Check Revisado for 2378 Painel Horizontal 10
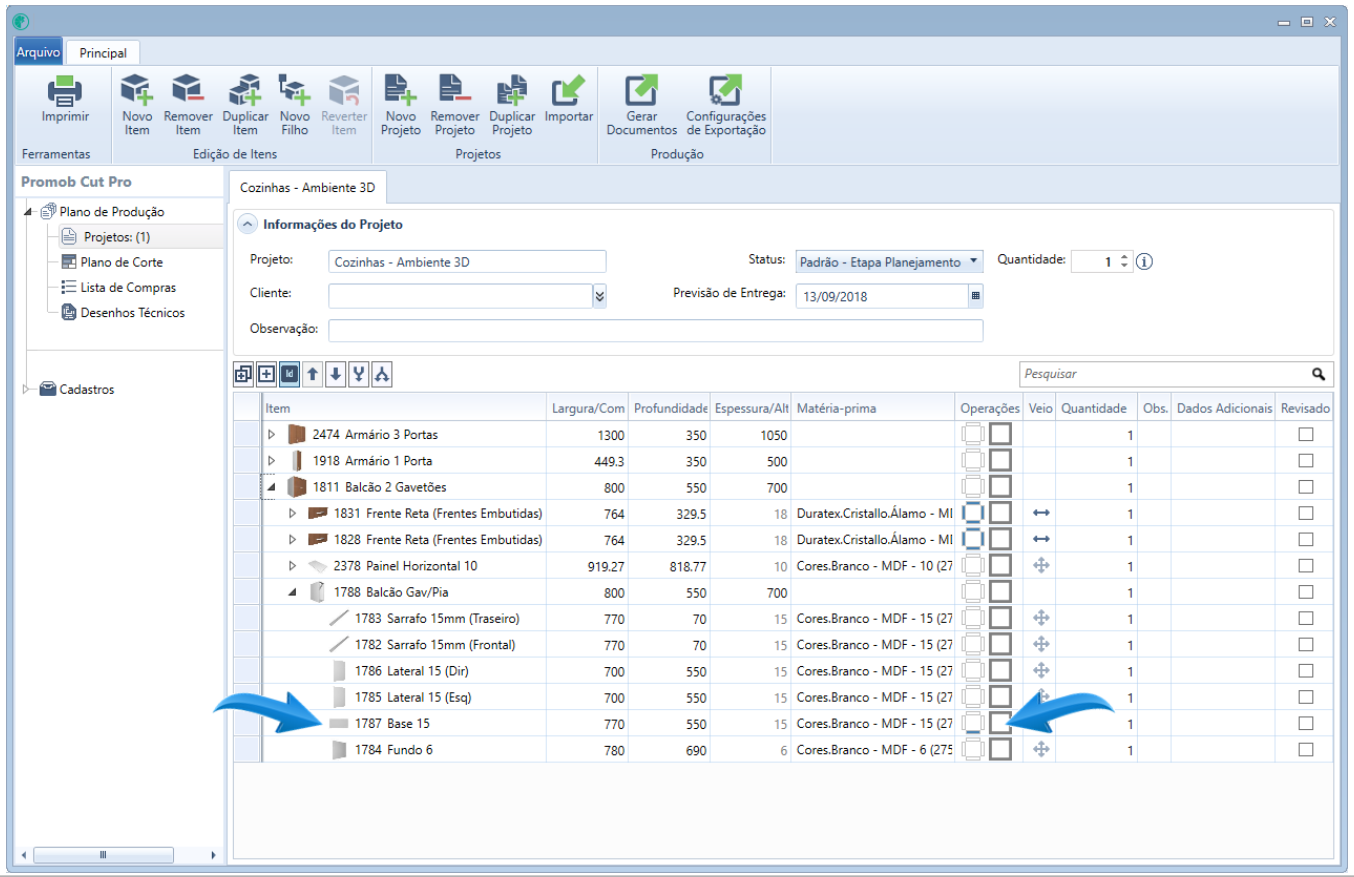 coord(1305,566)
